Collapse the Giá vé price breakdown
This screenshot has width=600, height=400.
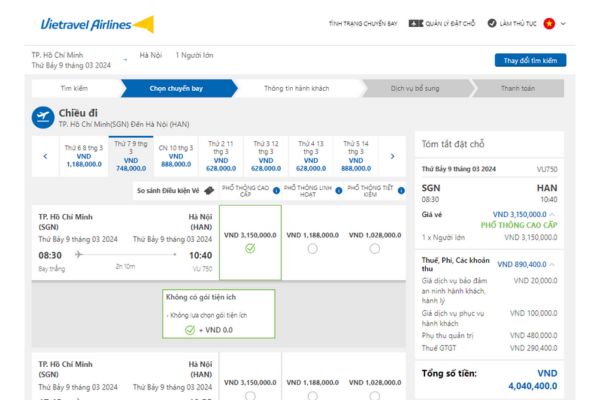pyautogui.click(x=554, y=214)
